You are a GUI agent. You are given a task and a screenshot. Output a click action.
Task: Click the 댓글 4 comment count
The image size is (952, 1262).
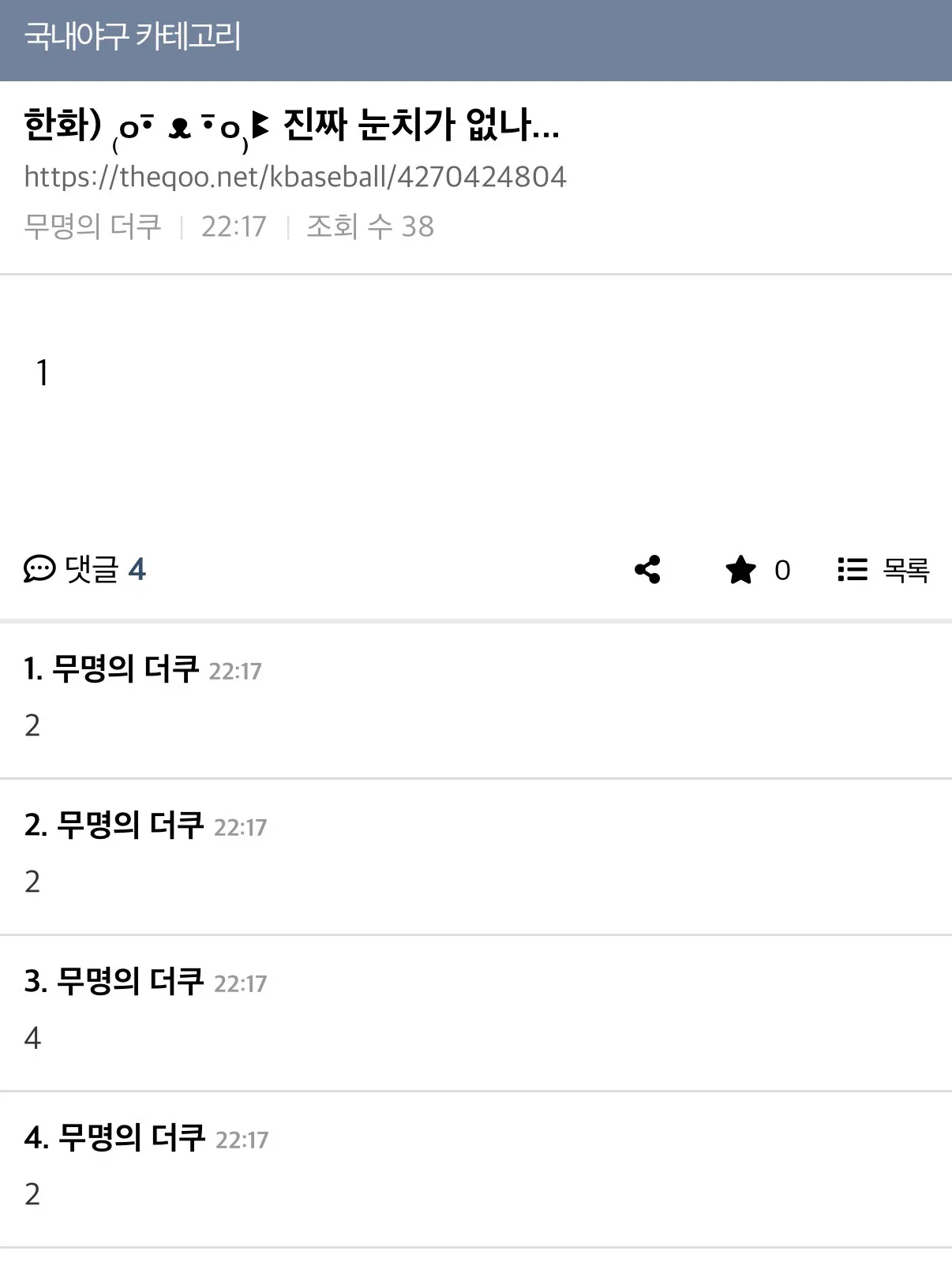(x=106, y=569)
